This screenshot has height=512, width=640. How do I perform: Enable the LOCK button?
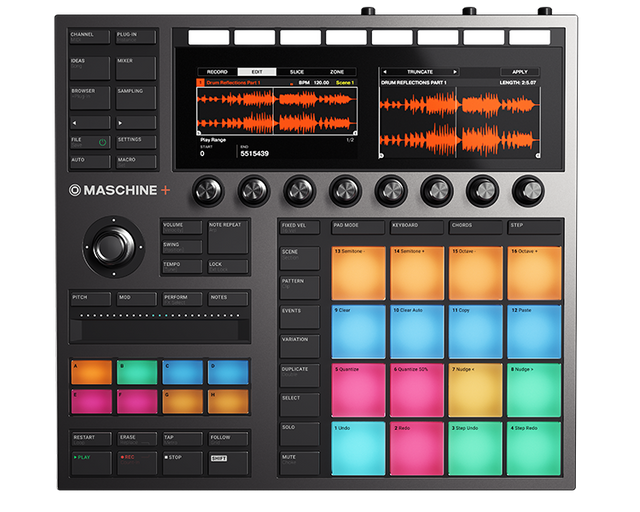click(x=228, y=267)
